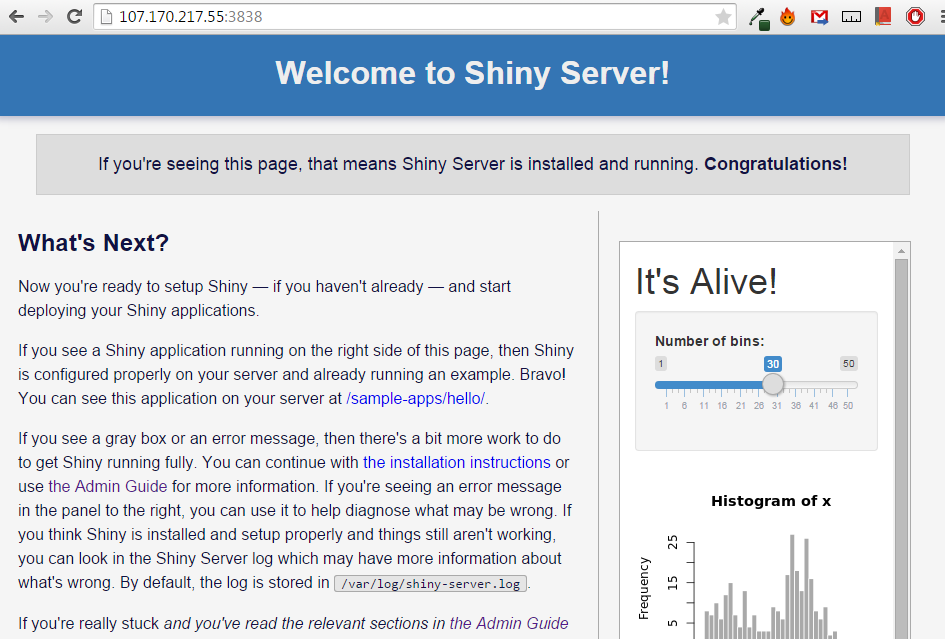Click the Welcome to Shiny Server! heading
945x639 pixels.
tap(472, 74)
